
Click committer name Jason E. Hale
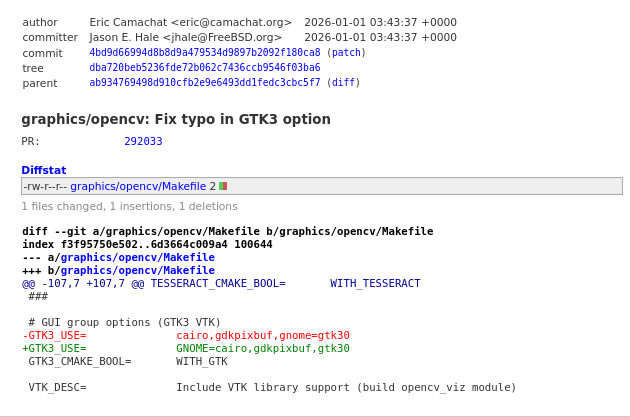point(124,37)
